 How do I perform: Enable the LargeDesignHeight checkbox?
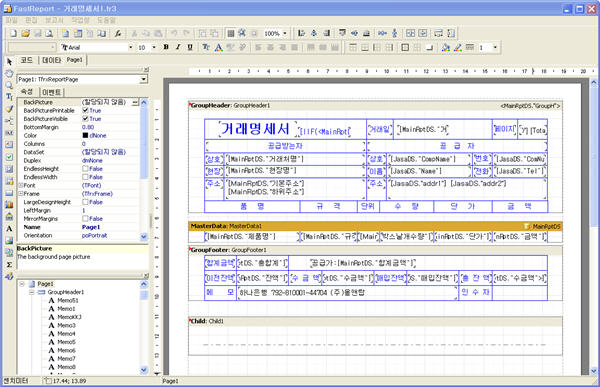(85, 202)
